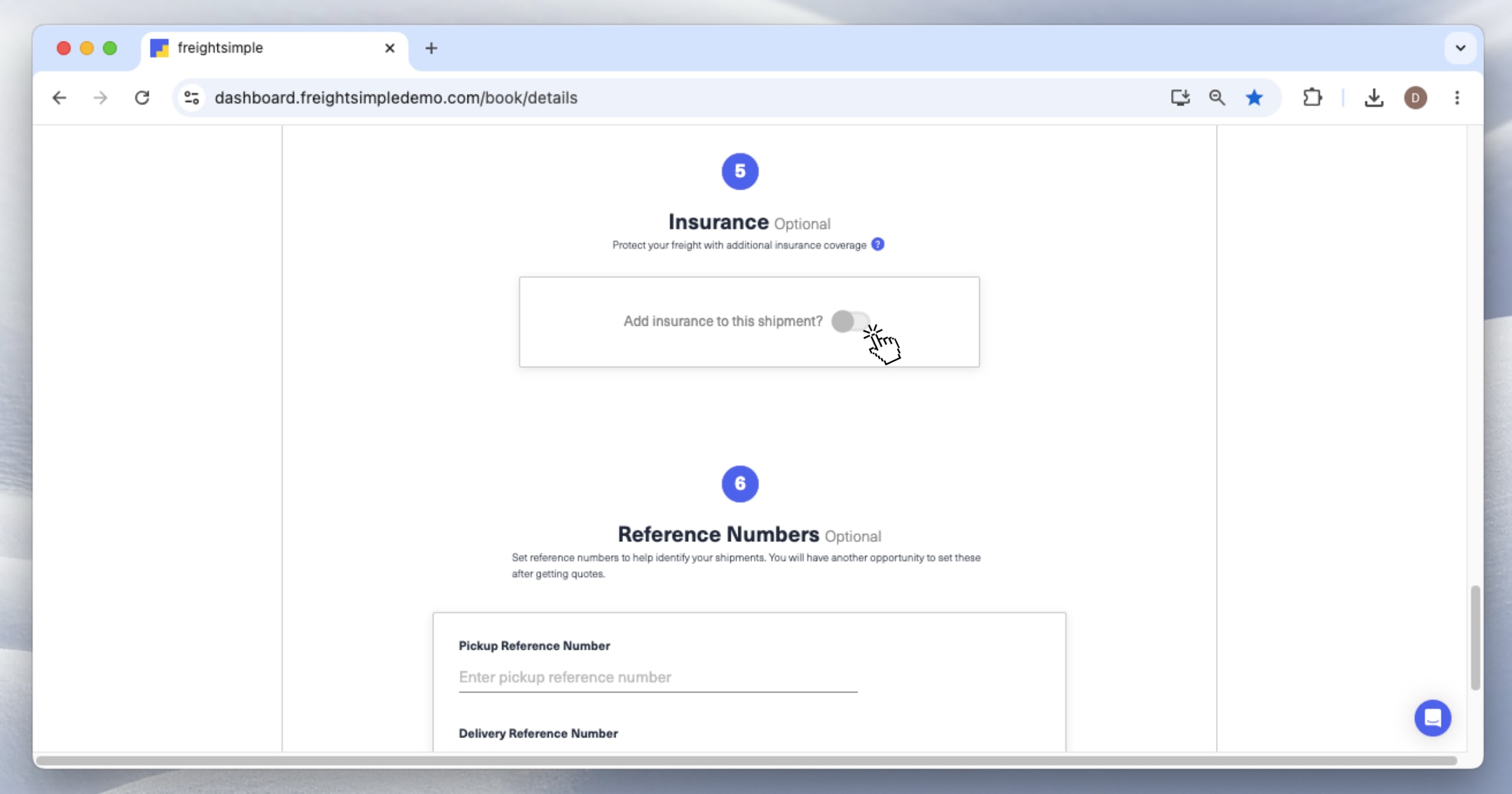
Task: Click the Insurance section heading
Action: point(718,222)
